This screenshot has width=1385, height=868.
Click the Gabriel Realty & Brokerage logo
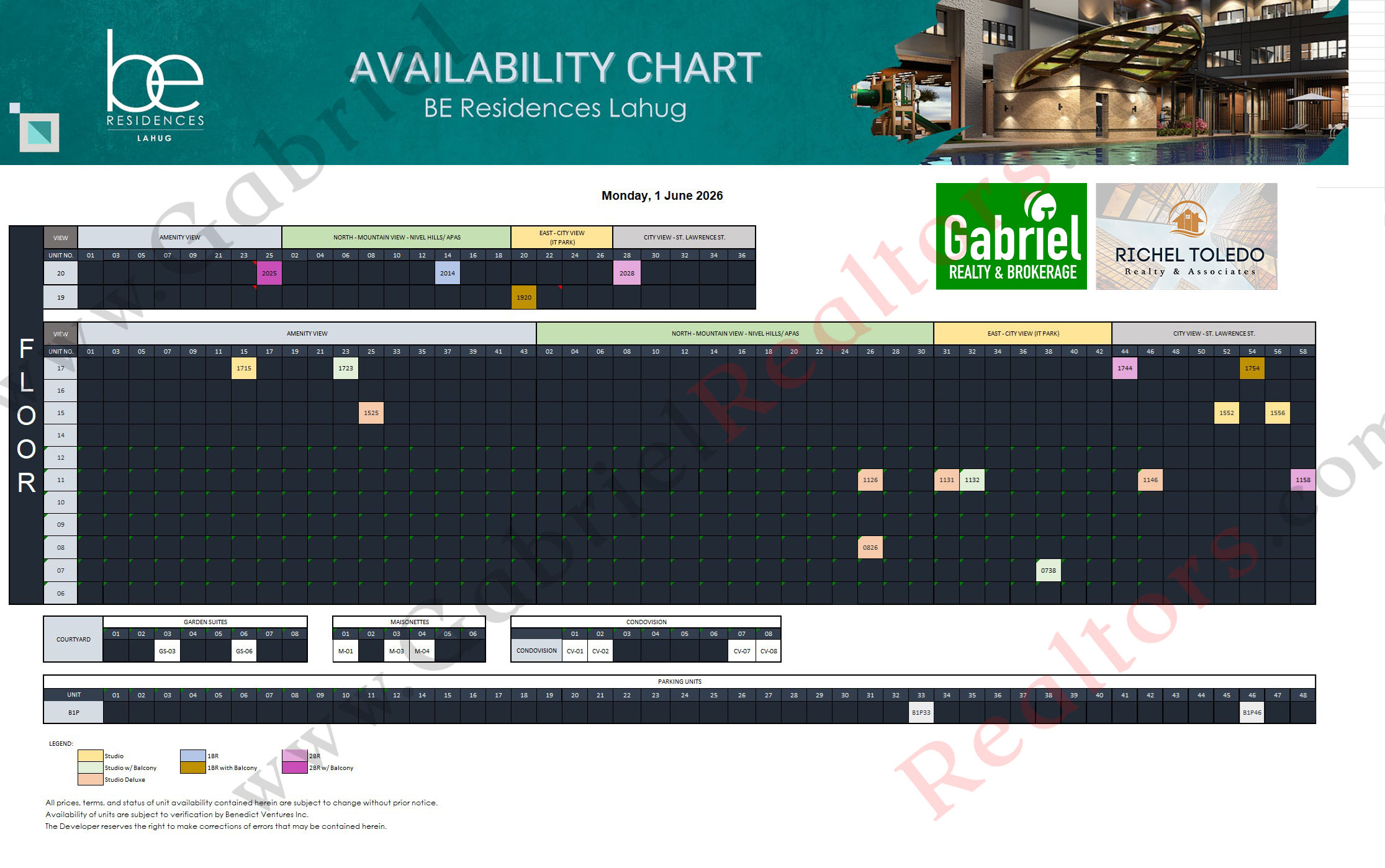[x=1011, y=236]
